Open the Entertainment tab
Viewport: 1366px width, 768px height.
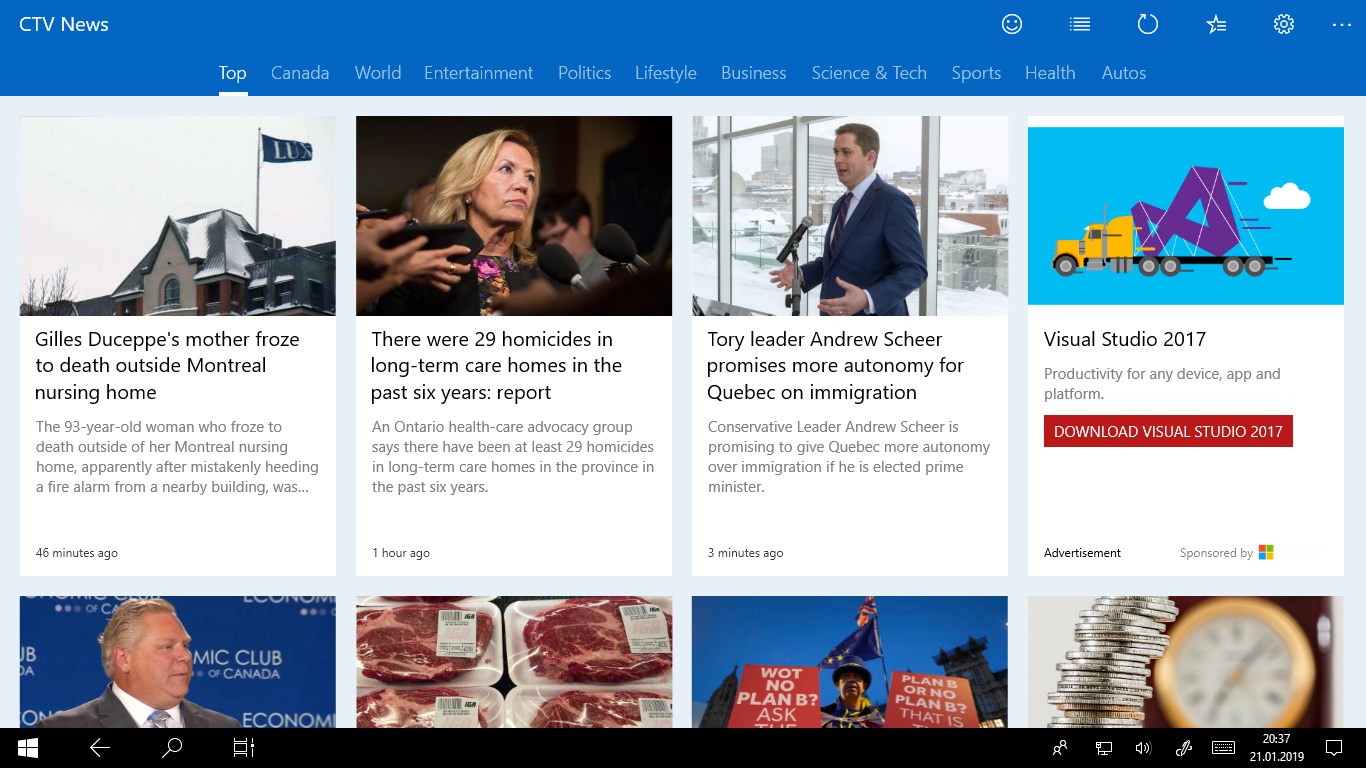click(x=479, y=73)
